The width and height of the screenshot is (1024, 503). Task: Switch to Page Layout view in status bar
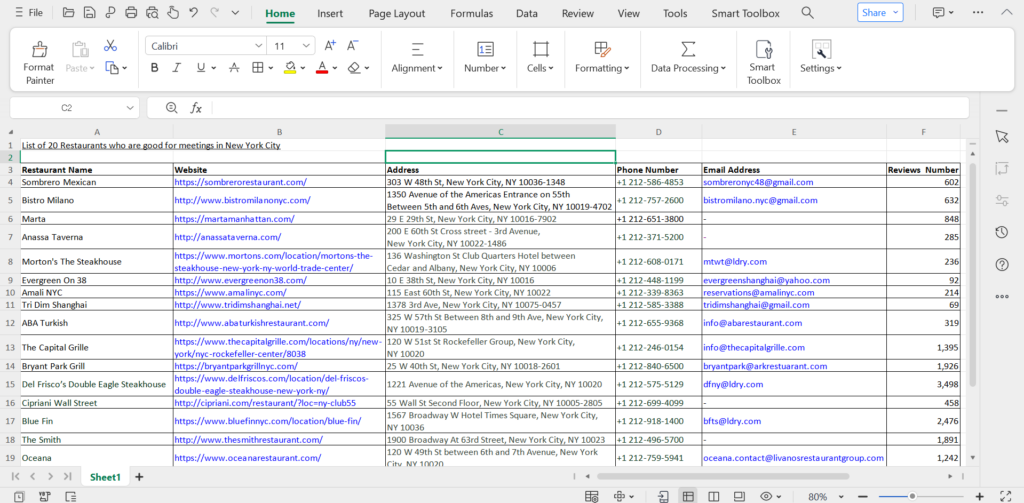pos(739,496)
